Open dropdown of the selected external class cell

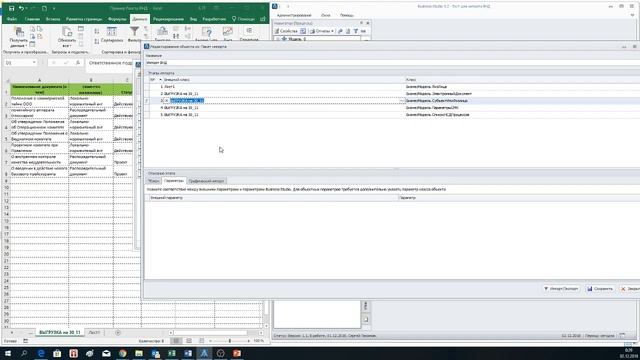click(x=402, y=100)
